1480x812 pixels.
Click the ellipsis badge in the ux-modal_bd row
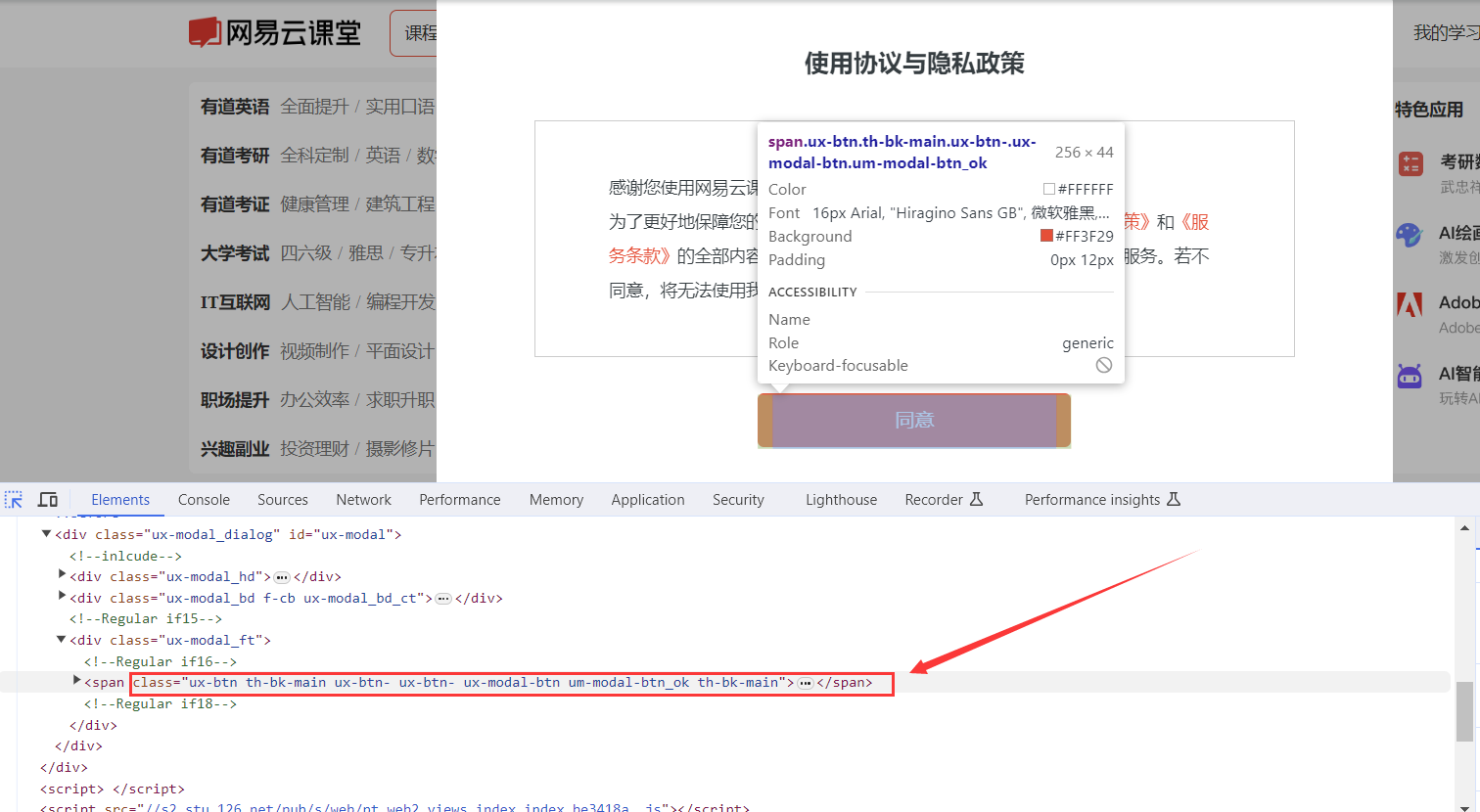tap(443, 599)
